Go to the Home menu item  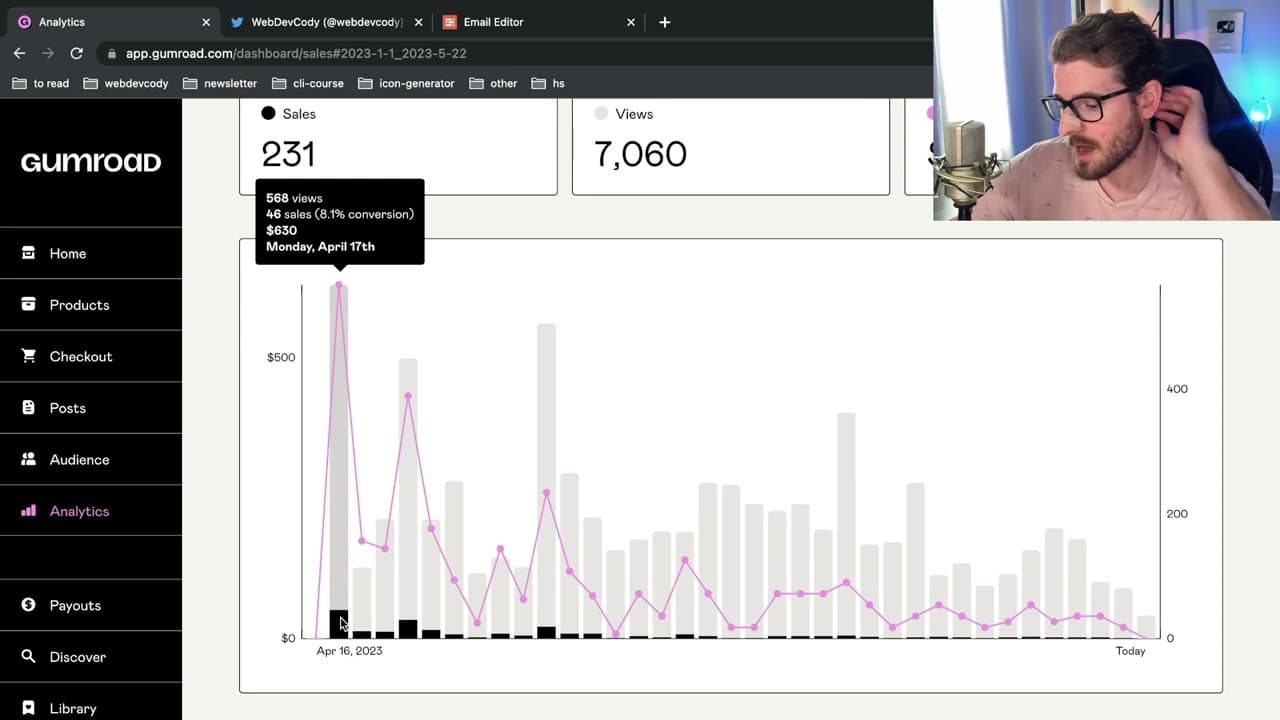[x=91, y=253]
